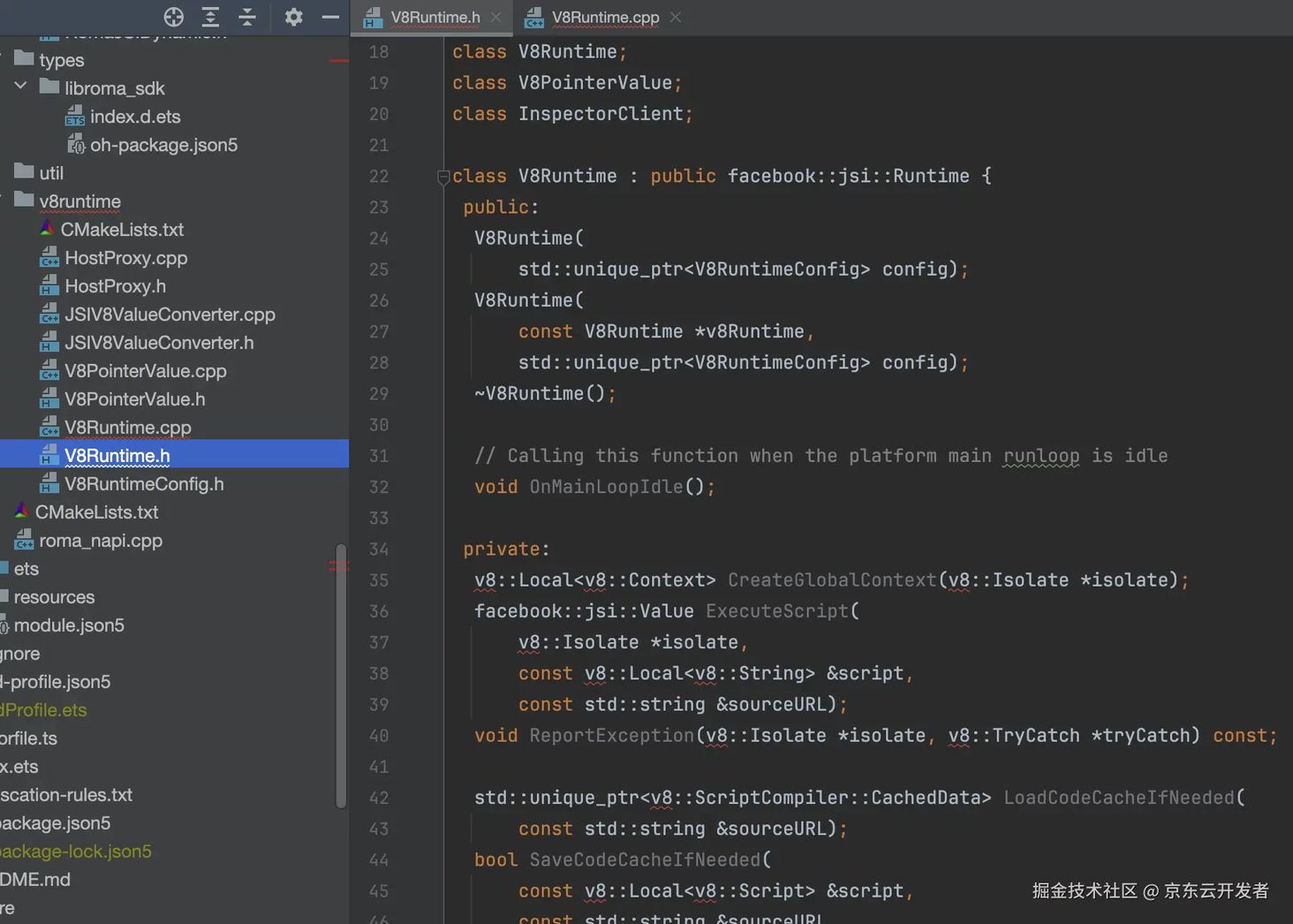Click the locate/select opened file icon
1293x924 pixels.
[x=174, y=17]
